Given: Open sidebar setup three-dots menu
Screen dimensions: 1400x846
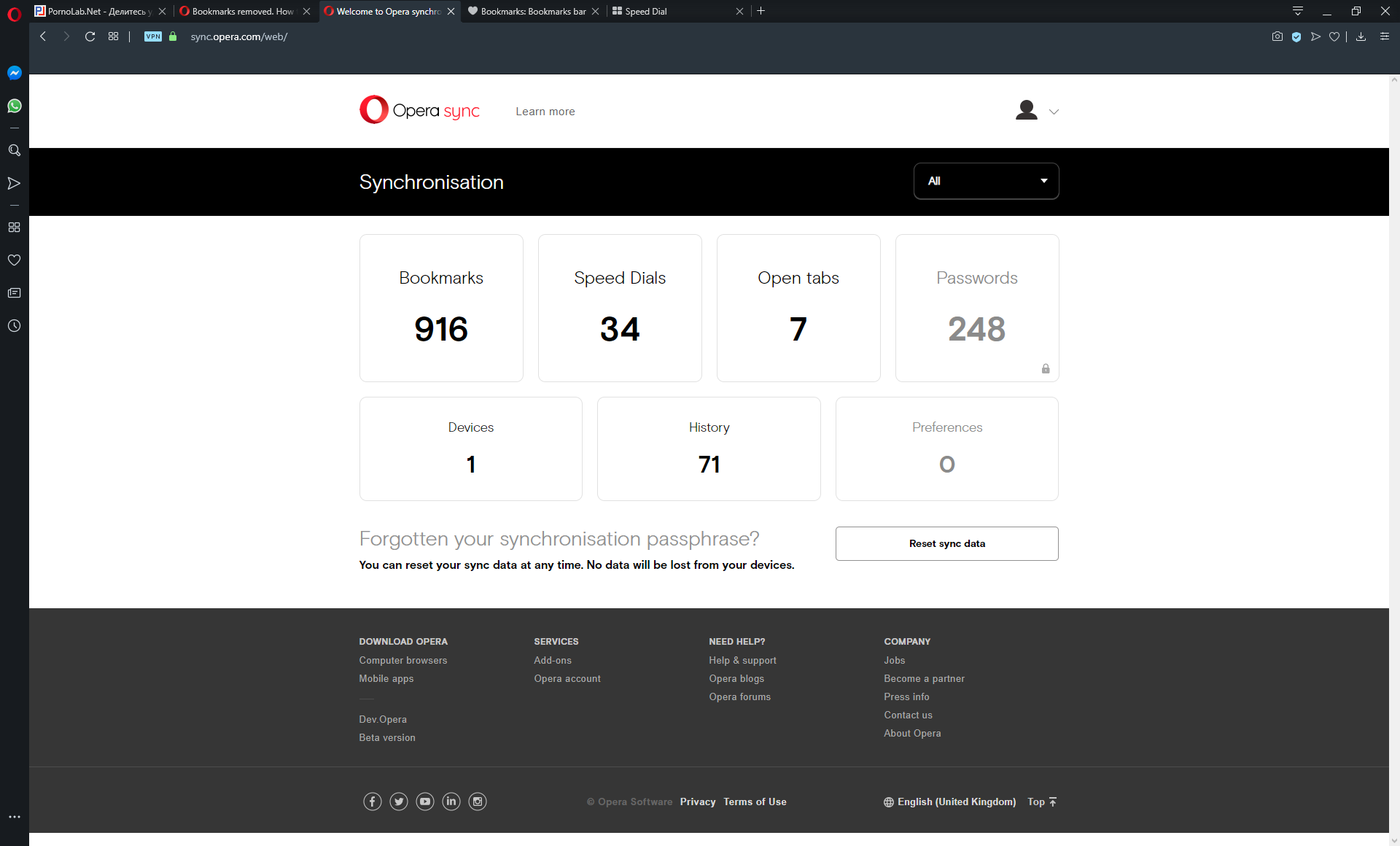Looking at the screenshot, I should coord(14,817).
